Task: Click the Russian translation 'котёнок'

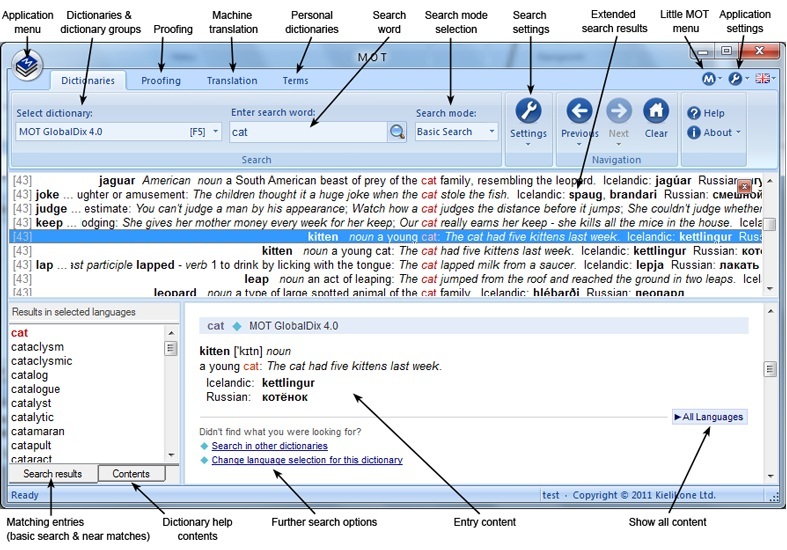Action: (x=285, y=397)
